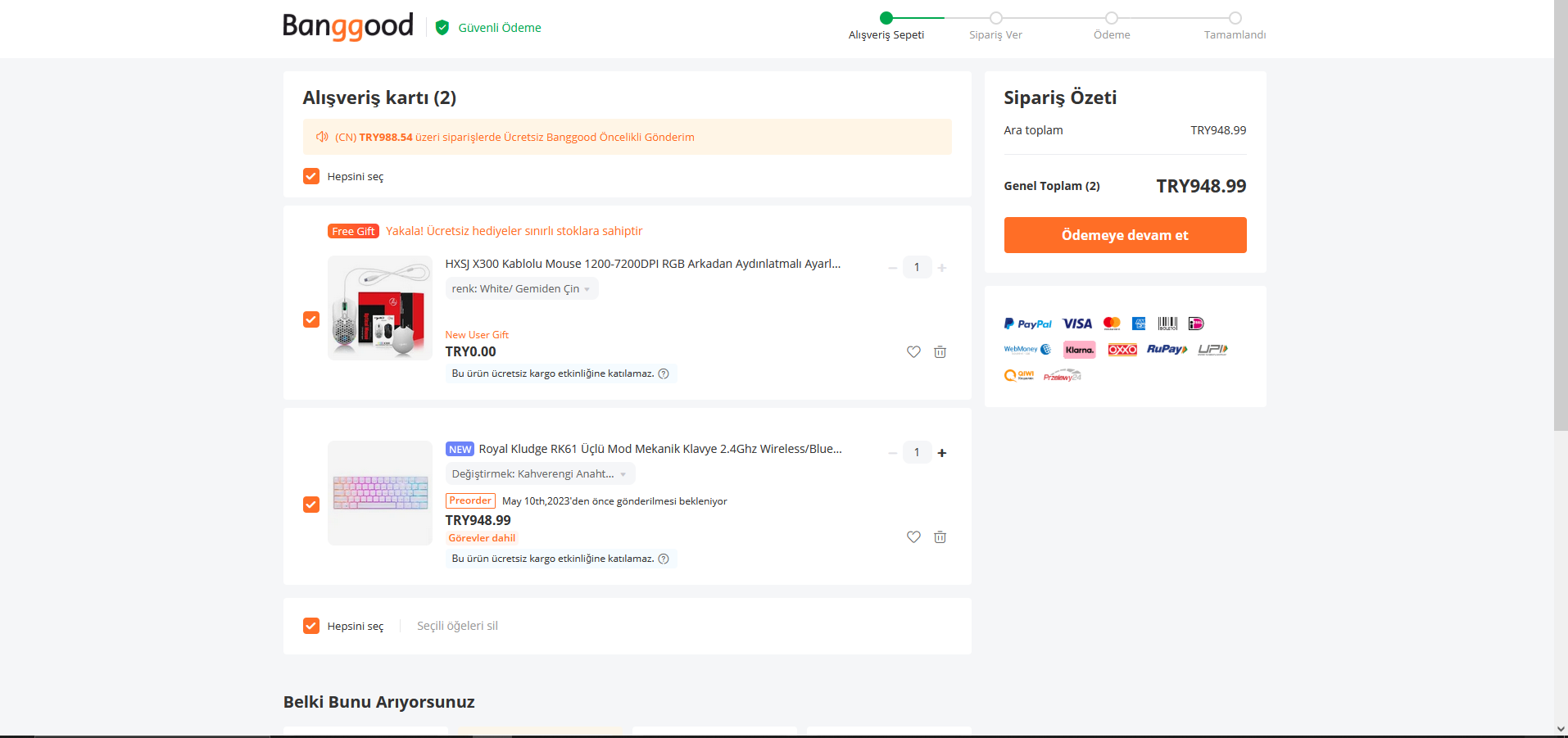Uncheck the HXSJ X300 mouse item checkbox
The width and height of the screenshot is (1568, 738).
(311, 319)
